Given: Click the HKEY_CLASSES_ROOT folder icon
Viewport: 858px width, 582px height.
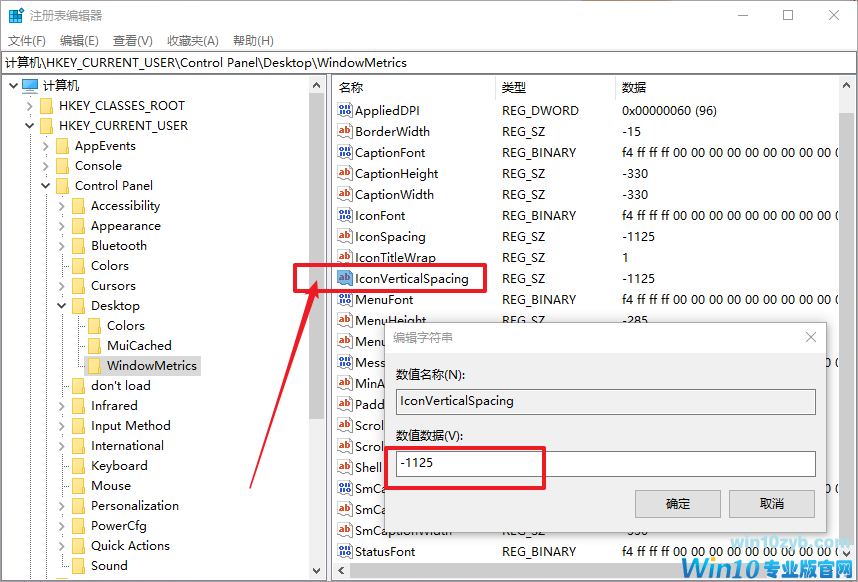Looking at the screenshot, I should [47, 106].
